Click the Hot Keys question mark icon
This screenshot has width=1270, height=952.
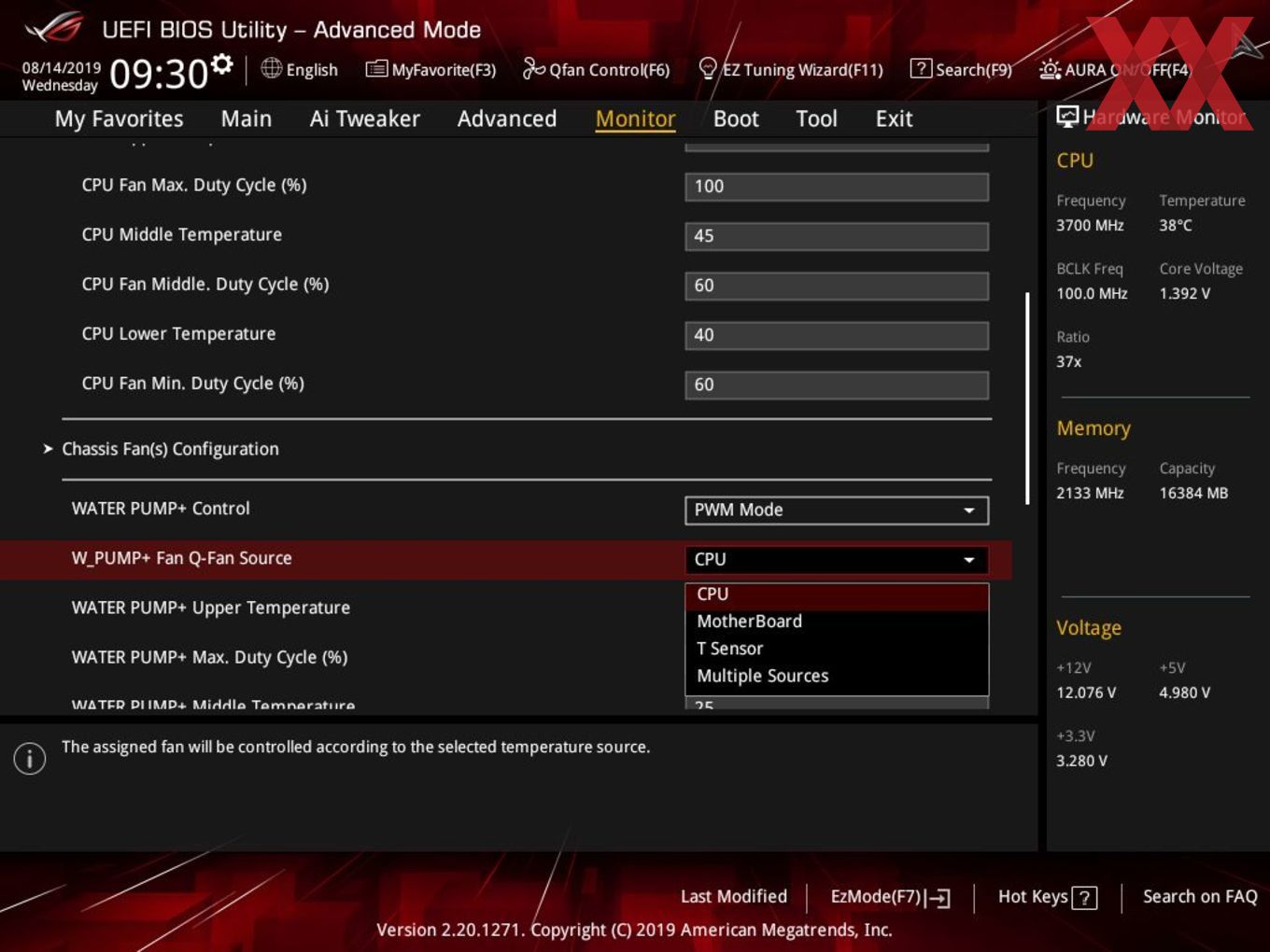click(x=1084, y=898)
